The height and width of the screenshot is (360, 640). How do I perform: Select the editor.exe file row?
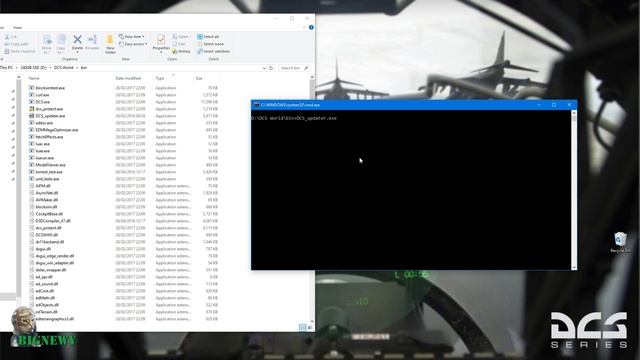coord(123,123)
